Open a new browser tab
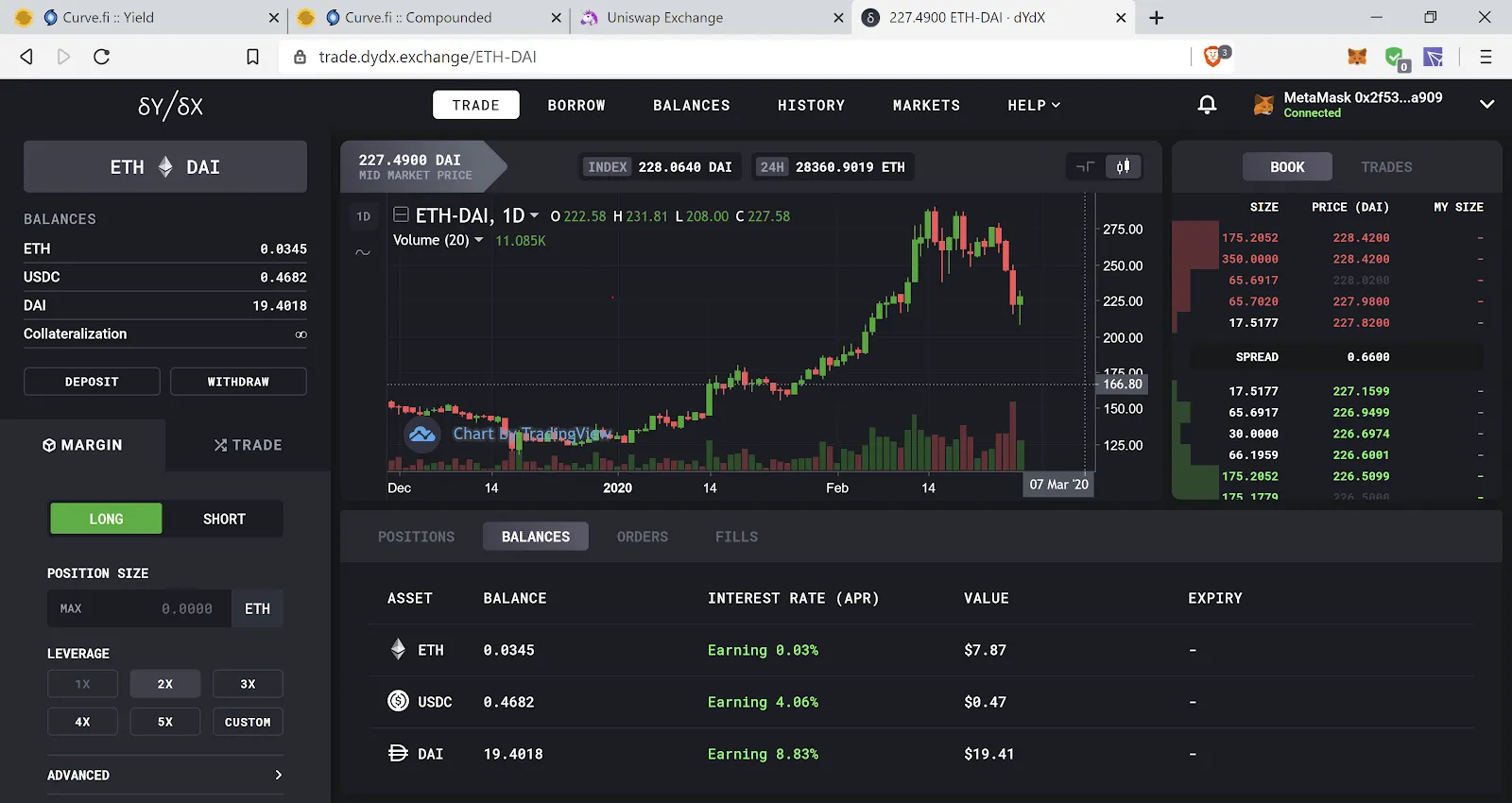This screenshot has height=803, width=1512. point(1157,17)
